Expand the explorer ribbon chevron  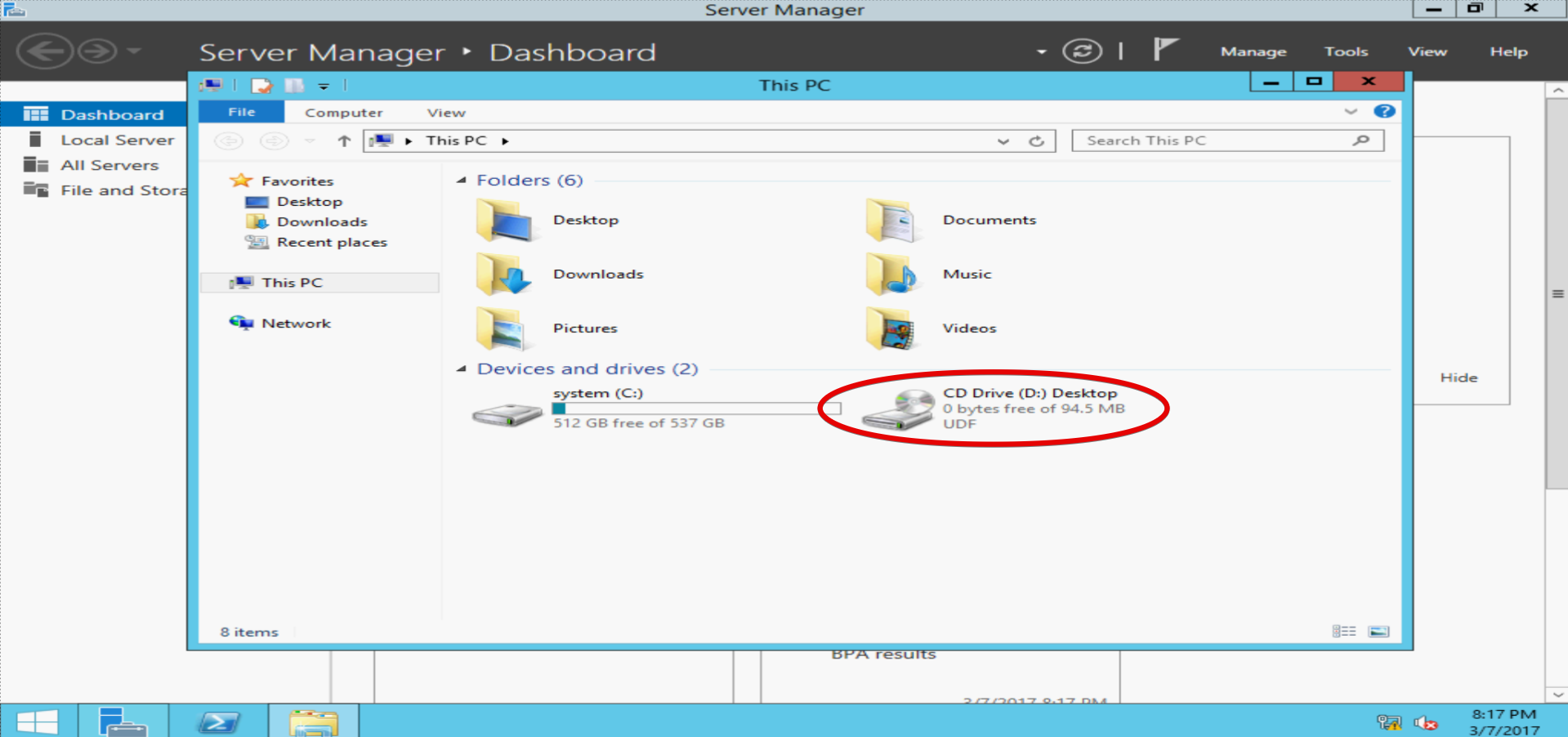click(1351, 111)
